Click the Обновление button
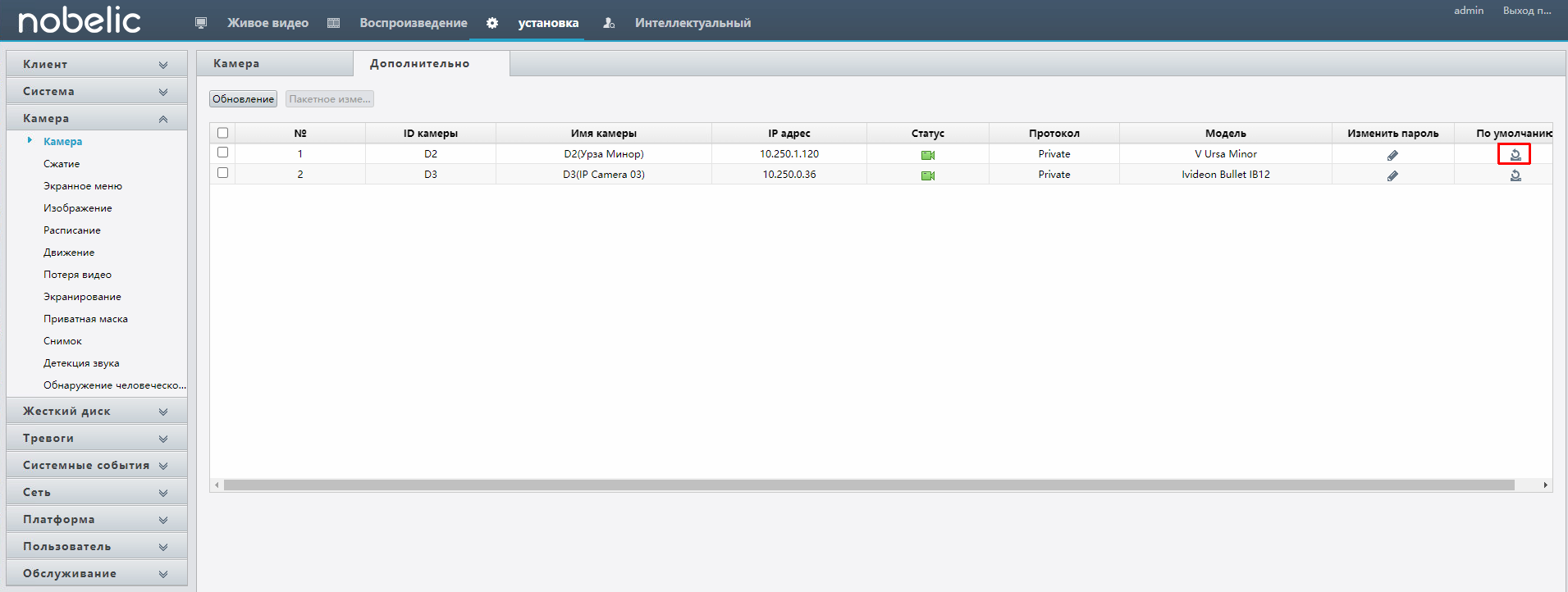The width and height of the screenshot is (1568, 592). pyautogui.click(x=243, y=99)
